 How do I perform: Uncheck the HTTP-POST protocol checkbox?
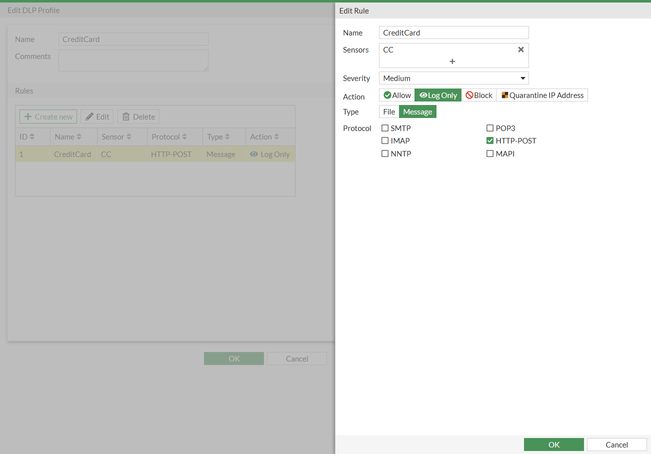(490, 141)
